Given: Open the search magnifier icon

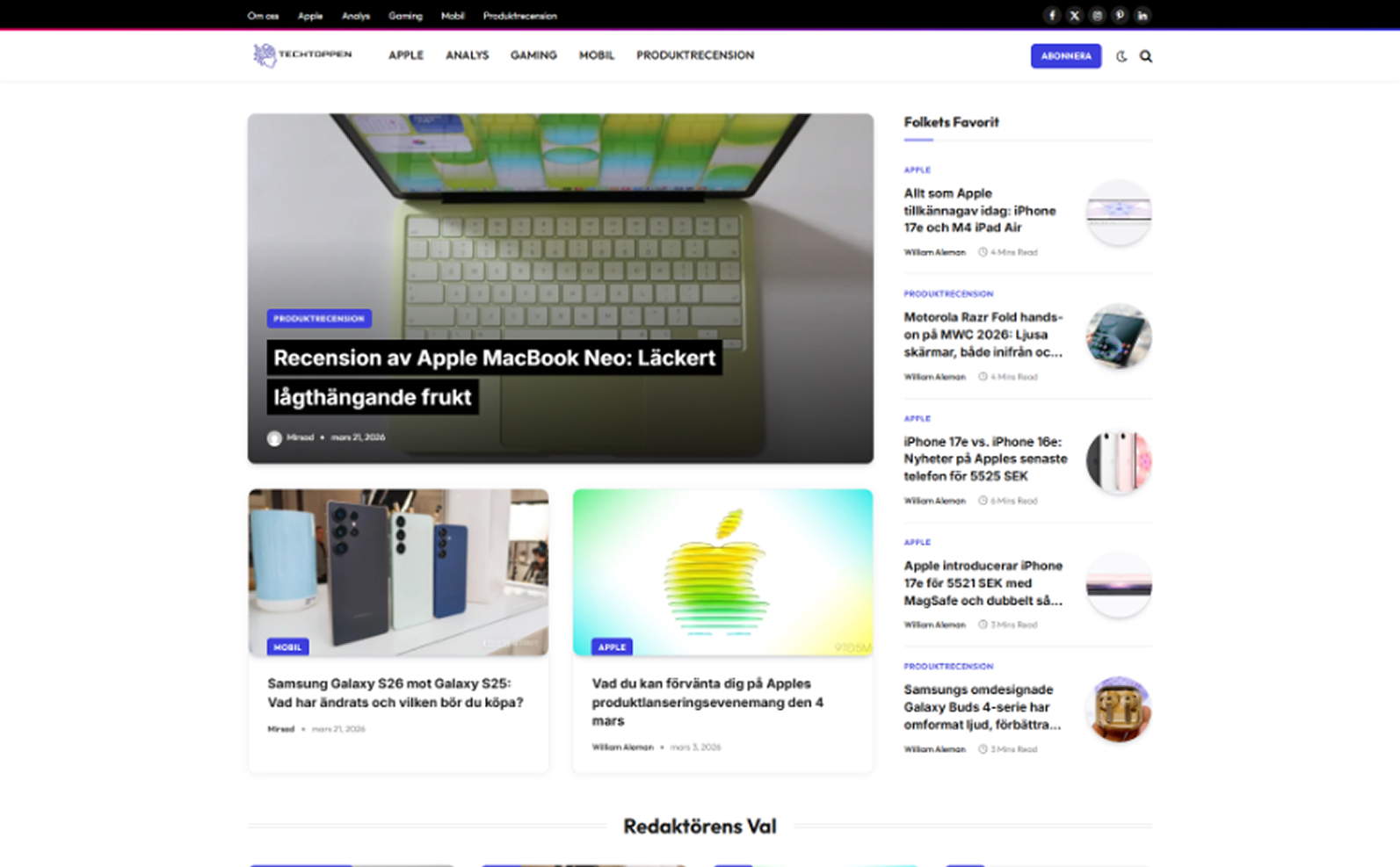Looking at the screenshot, I should (1146, 56).
